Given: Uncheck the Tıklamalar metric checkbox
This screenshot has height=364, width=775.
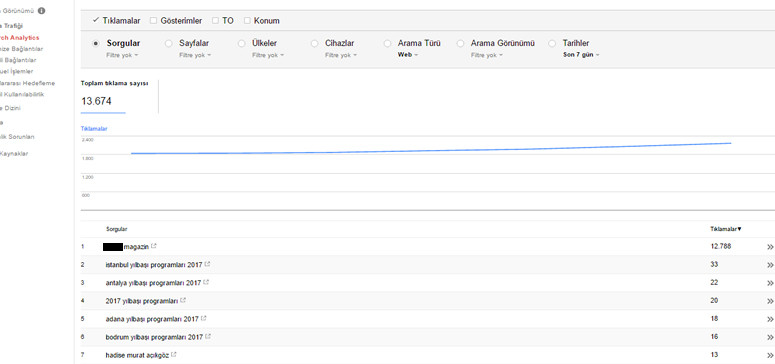Looking at the screenshot, I should click(95, 20).
